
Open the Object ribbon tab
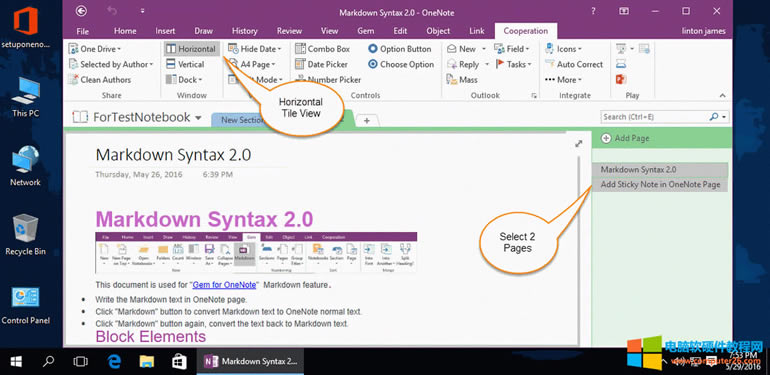coord(438,31)
